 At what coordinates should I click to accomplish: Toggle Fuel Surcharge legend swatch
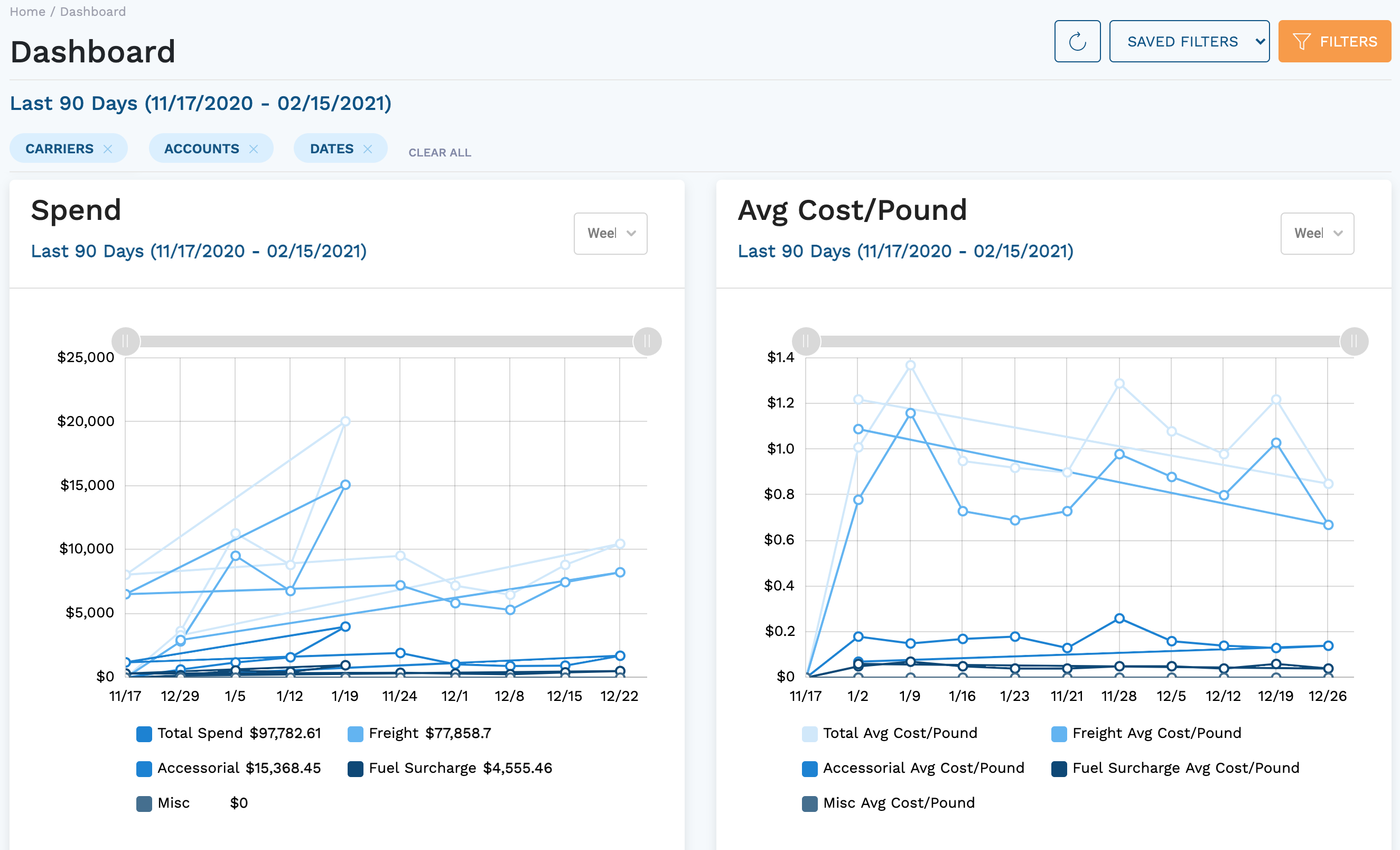pyautogui.click(x=356, y=769)
